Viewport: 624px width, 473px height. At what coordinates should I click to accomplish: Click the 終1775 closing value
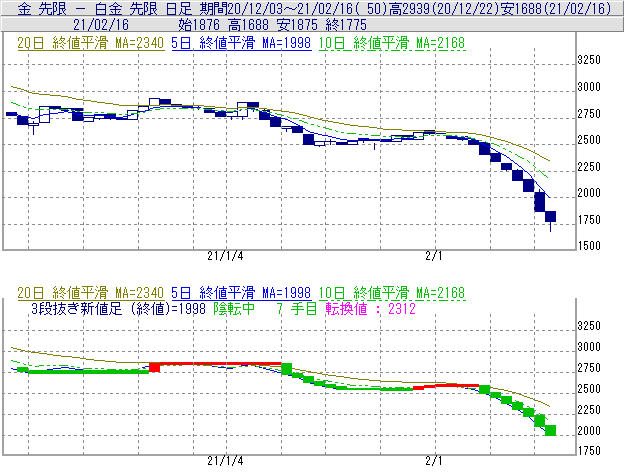pyautogui.click(x=346, y=25)
